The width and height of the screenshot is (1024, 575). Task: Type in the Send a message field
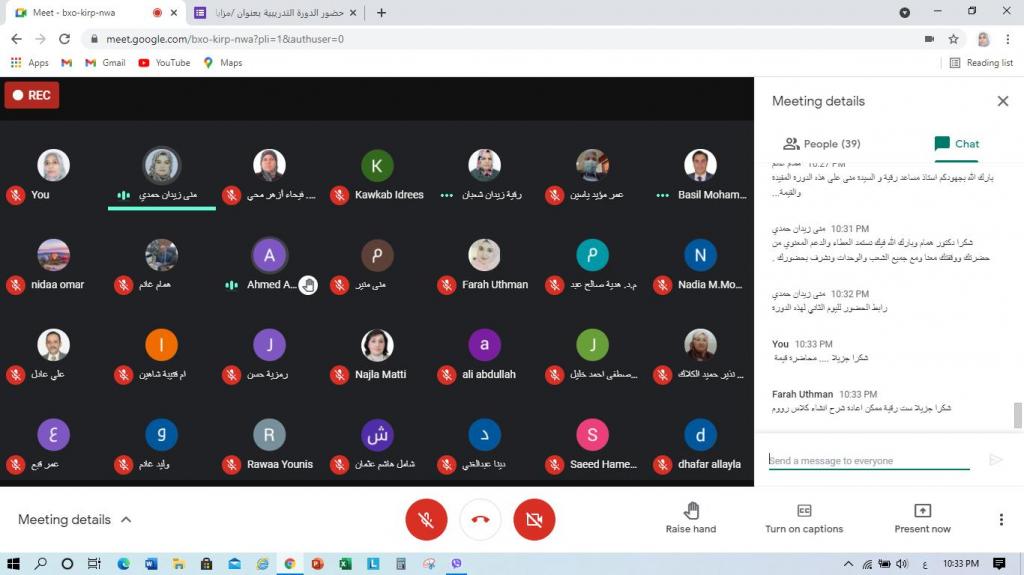pyautogui.click(x=868, y=460)
